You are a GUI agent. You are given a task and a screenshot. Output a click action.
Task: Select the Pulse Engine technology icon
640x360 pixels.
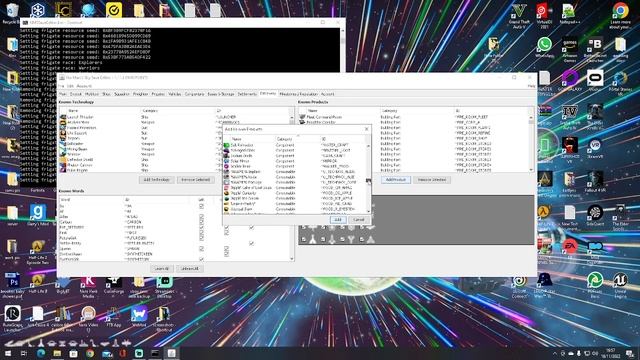pyautogui.click(x=63, y=170)
